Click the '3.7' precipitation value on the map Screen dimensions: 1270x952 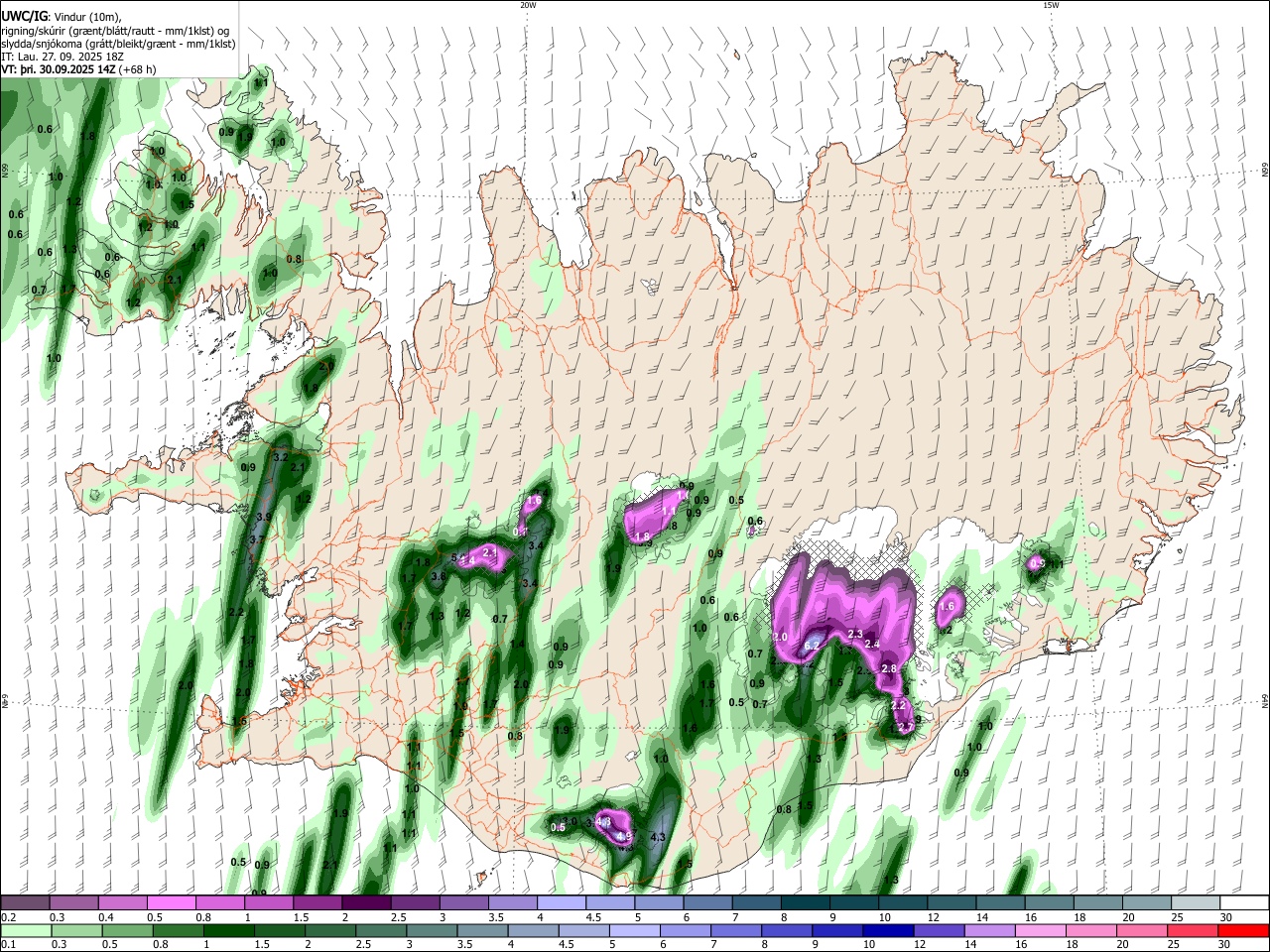[257, 540]
